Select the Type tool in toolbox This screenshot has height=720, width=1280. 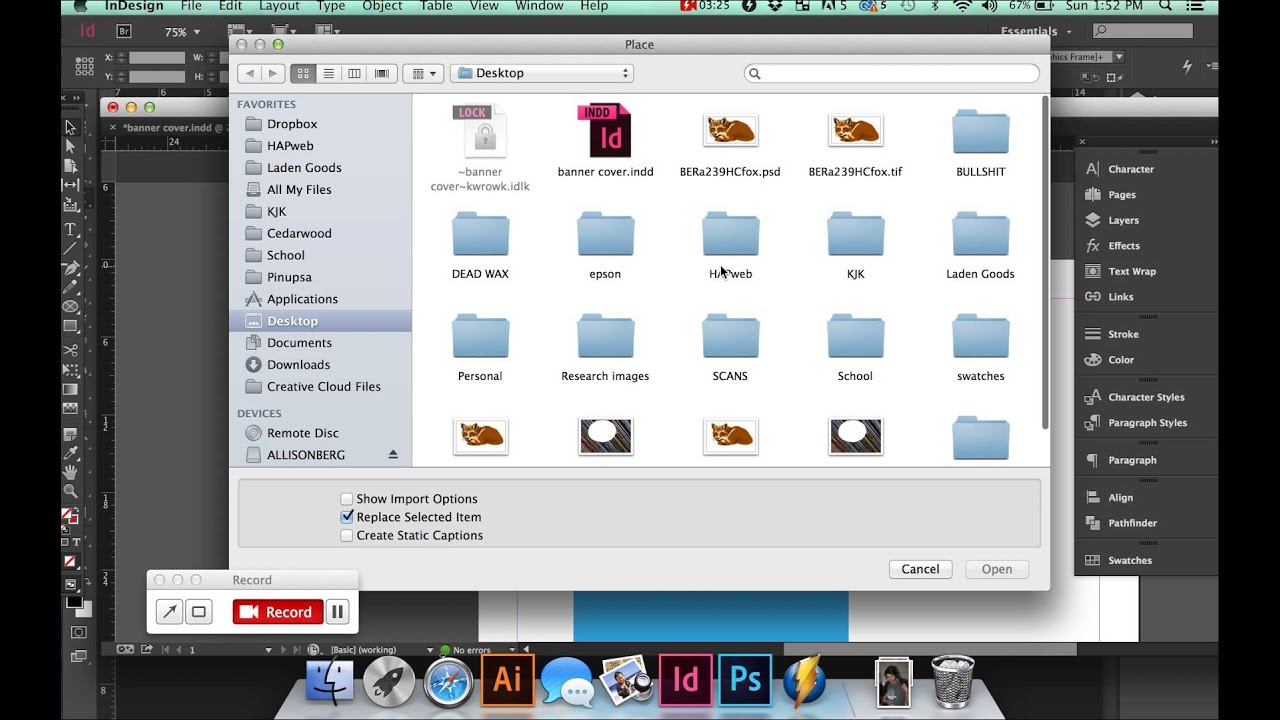click(x=70, y=229)
